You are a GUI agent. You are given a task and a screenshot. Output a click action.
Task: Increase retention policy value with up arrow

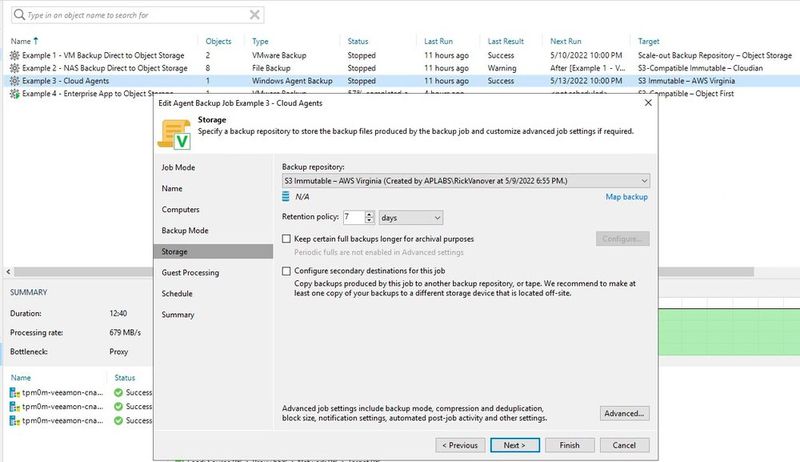tap(369, 214)
